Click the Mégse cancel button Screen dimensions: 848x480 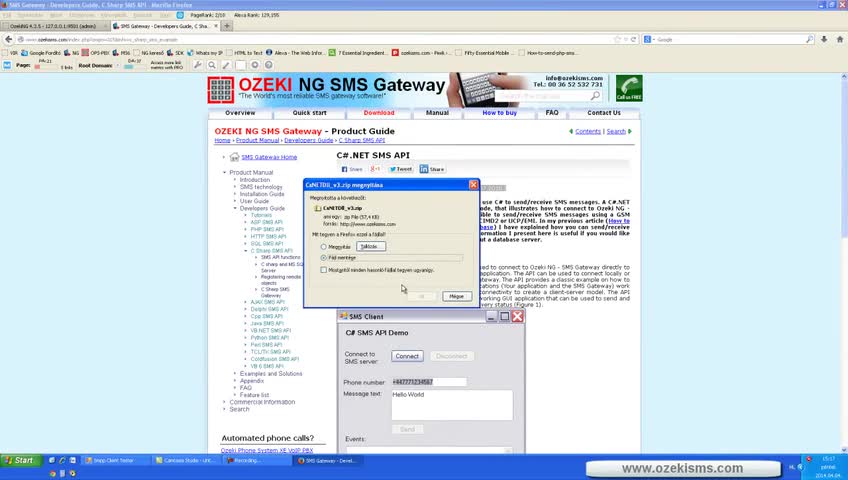coord(456,296)
